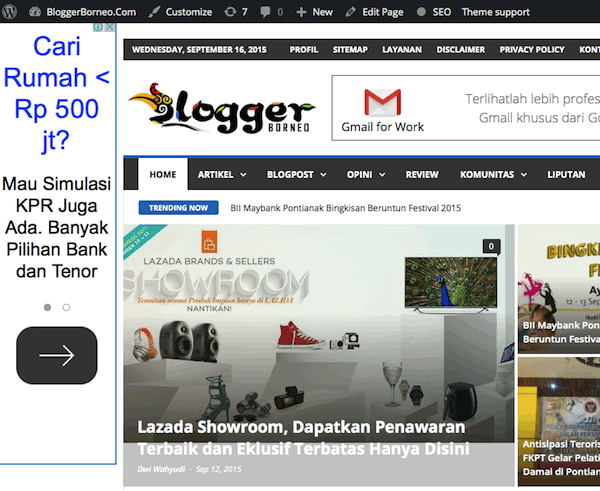This screenshot has height=491, width=600.
Task: Click the black arrow button in the ad
Action: coord(57,355)
